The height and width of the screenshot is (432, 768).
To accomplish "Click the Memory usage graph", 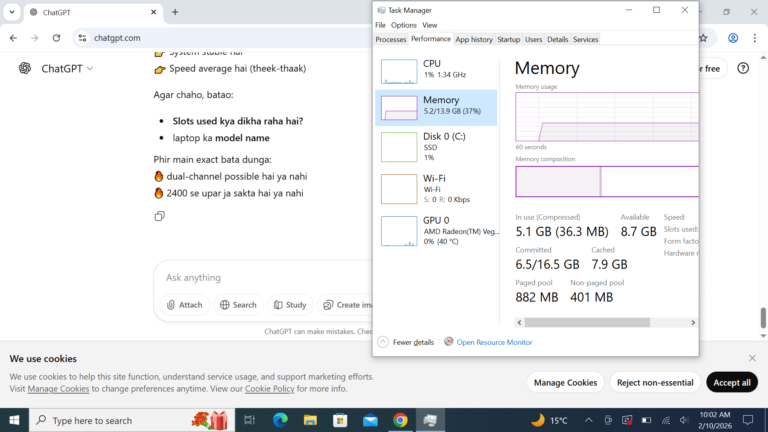I will 607,117.
